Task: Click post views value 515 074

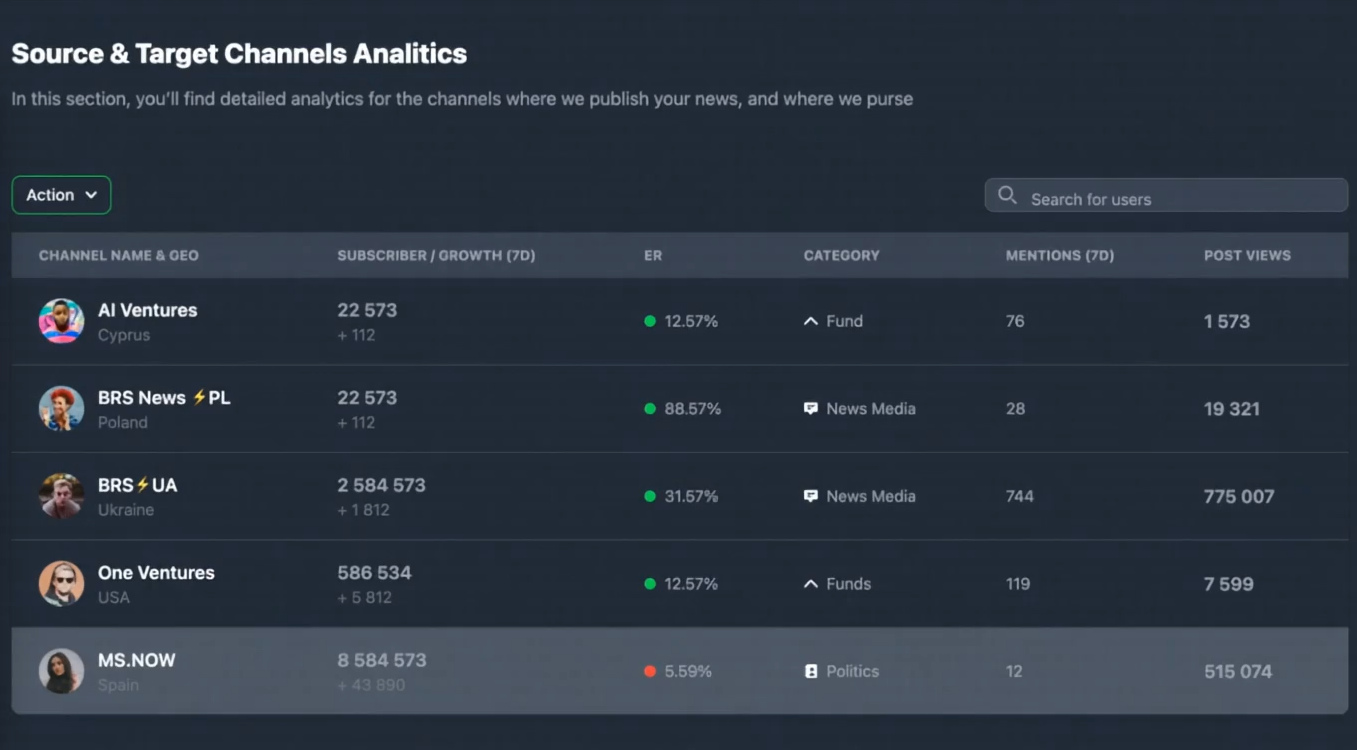Action: pyautogui.click(x=1238, y=671)
